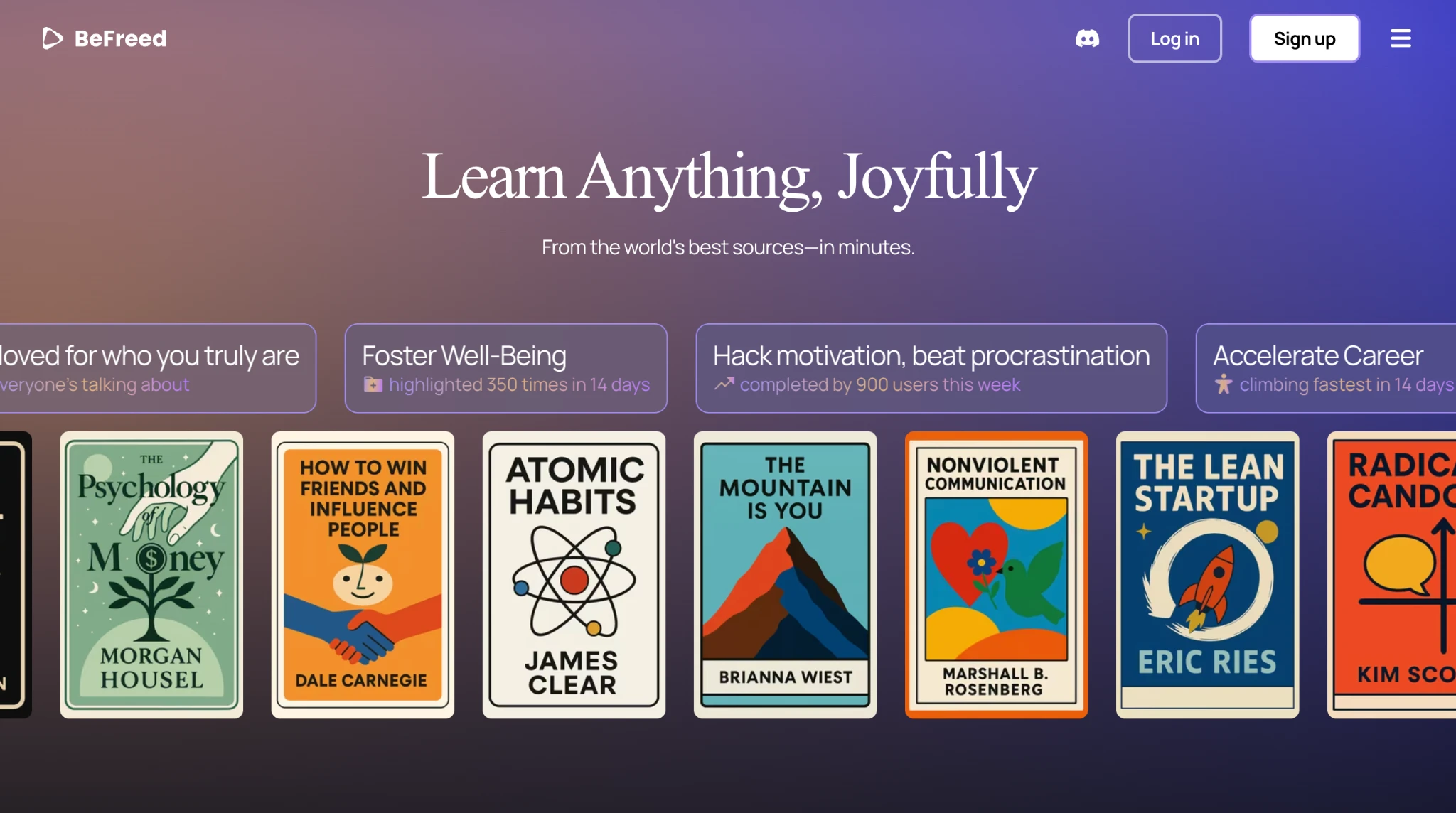The image size is (1456, 813).
Task: Open the Discord community icon
Action: (x=1087, y=38)
